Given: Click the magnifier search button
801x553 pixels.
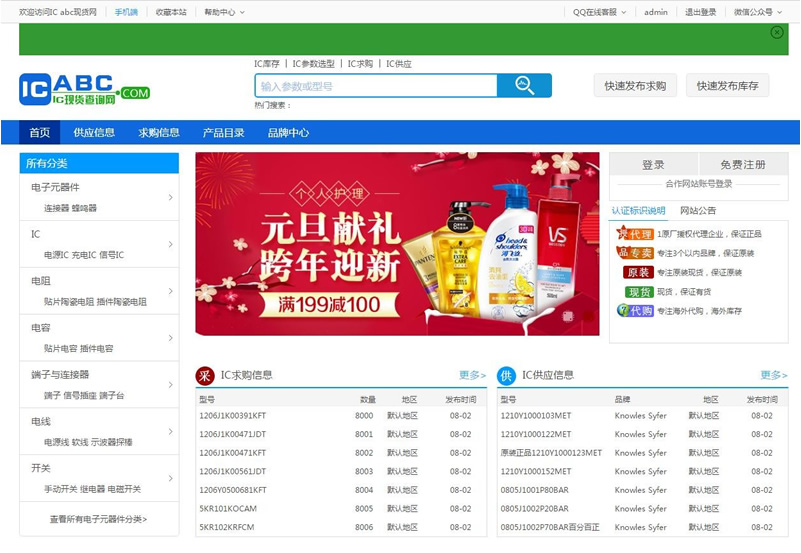Looking at the screenshot, I should (524, 85).
